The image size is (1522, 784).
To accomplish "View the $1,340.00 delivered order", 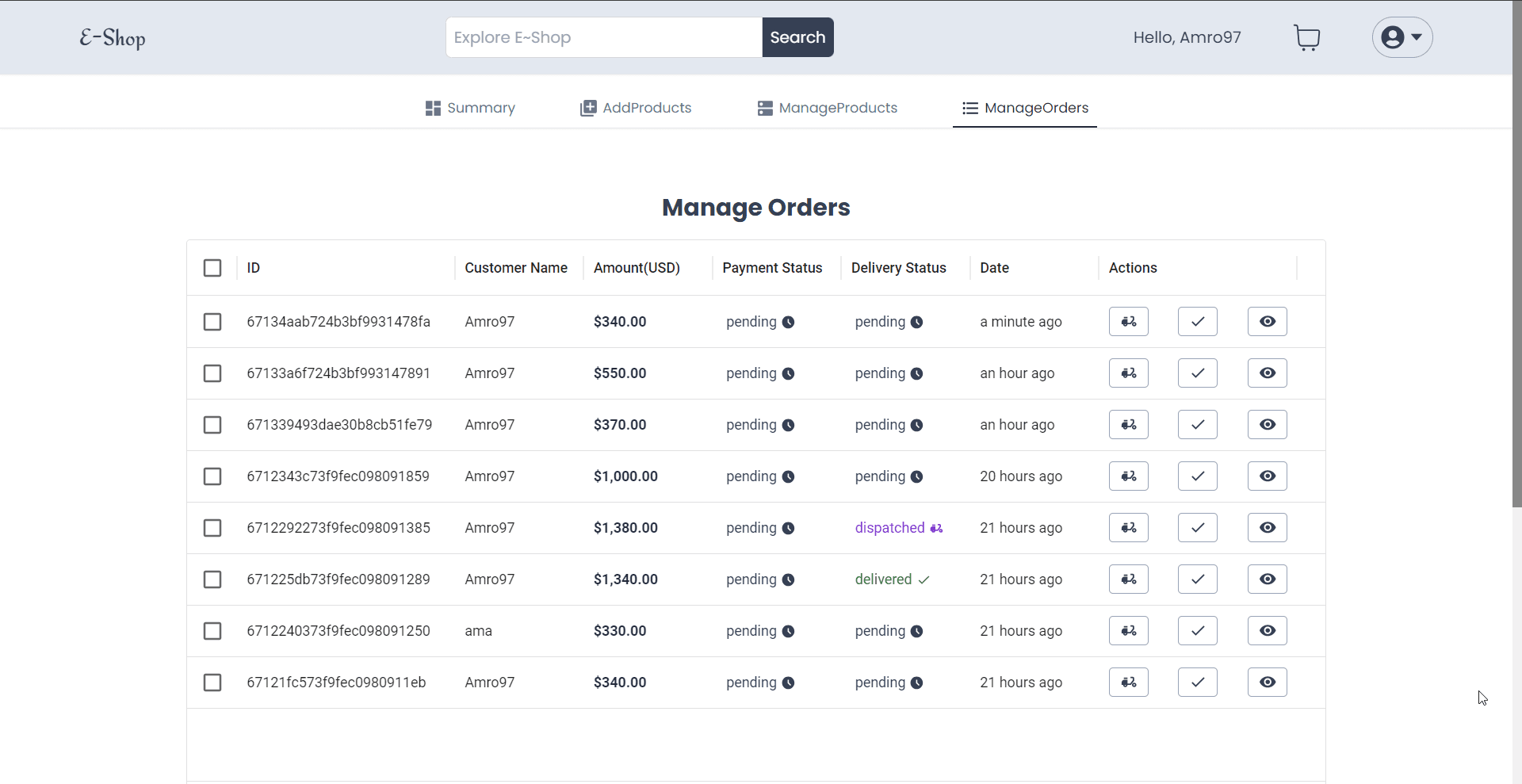I will (1267, 579).
